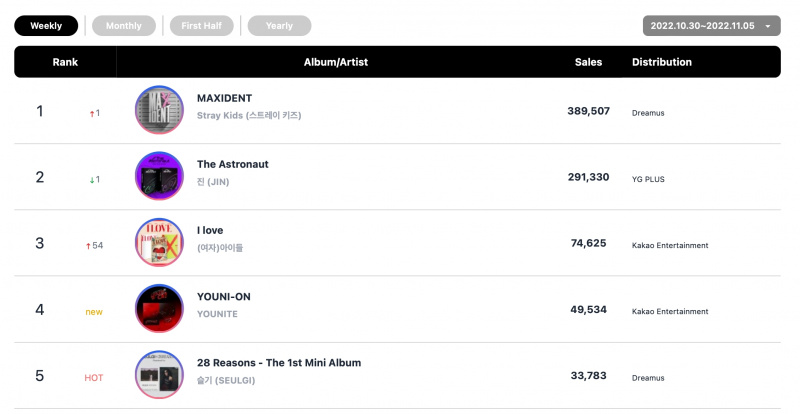Click the red up arrow beside rank 3
The height and width of the screenshot is (414, 800).
(88, 246)
